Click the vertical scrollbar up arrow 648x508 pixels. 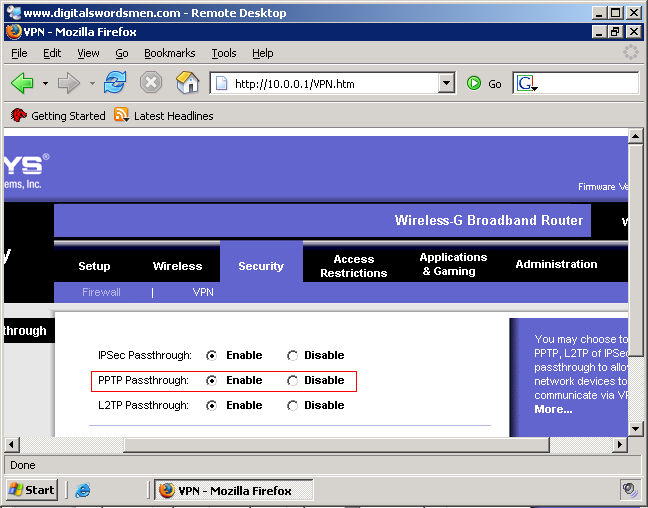pyautogui.click(x=635, y=136)
